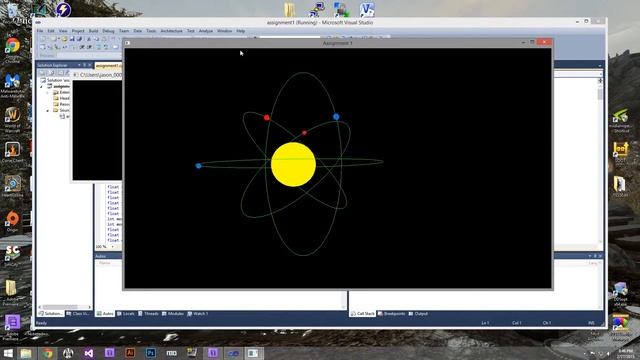This screenshot has height=360, width=640.
Task: Select the Solution node in Solution Explorer
Action: (x=55, y=80)
